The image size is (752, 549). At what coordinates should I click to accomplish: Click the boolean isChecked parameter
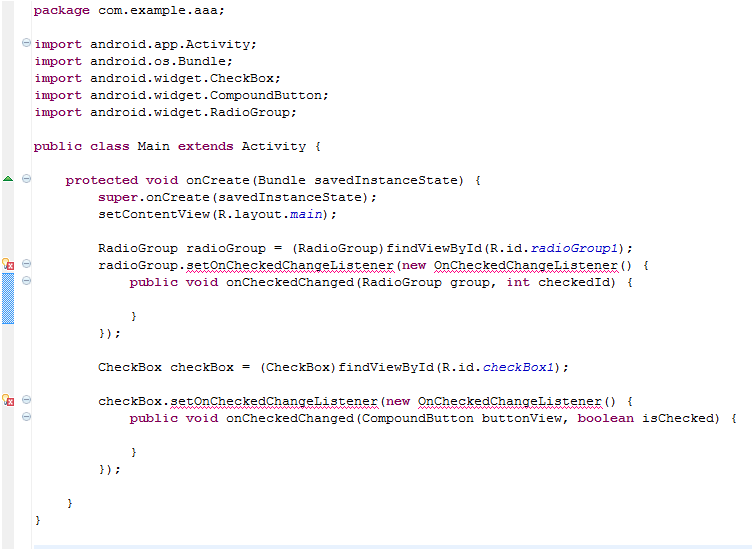648,419
